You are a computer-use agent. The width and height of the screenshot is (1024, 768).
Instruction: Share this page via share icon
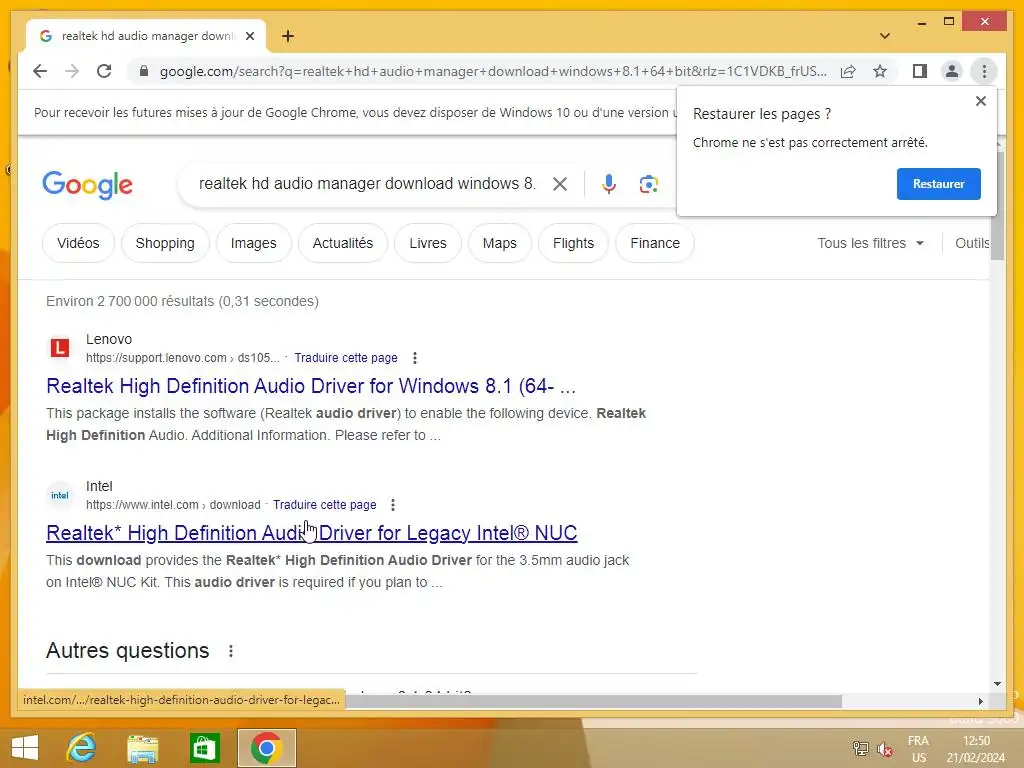pyautogui.click(x=848, y=71)
